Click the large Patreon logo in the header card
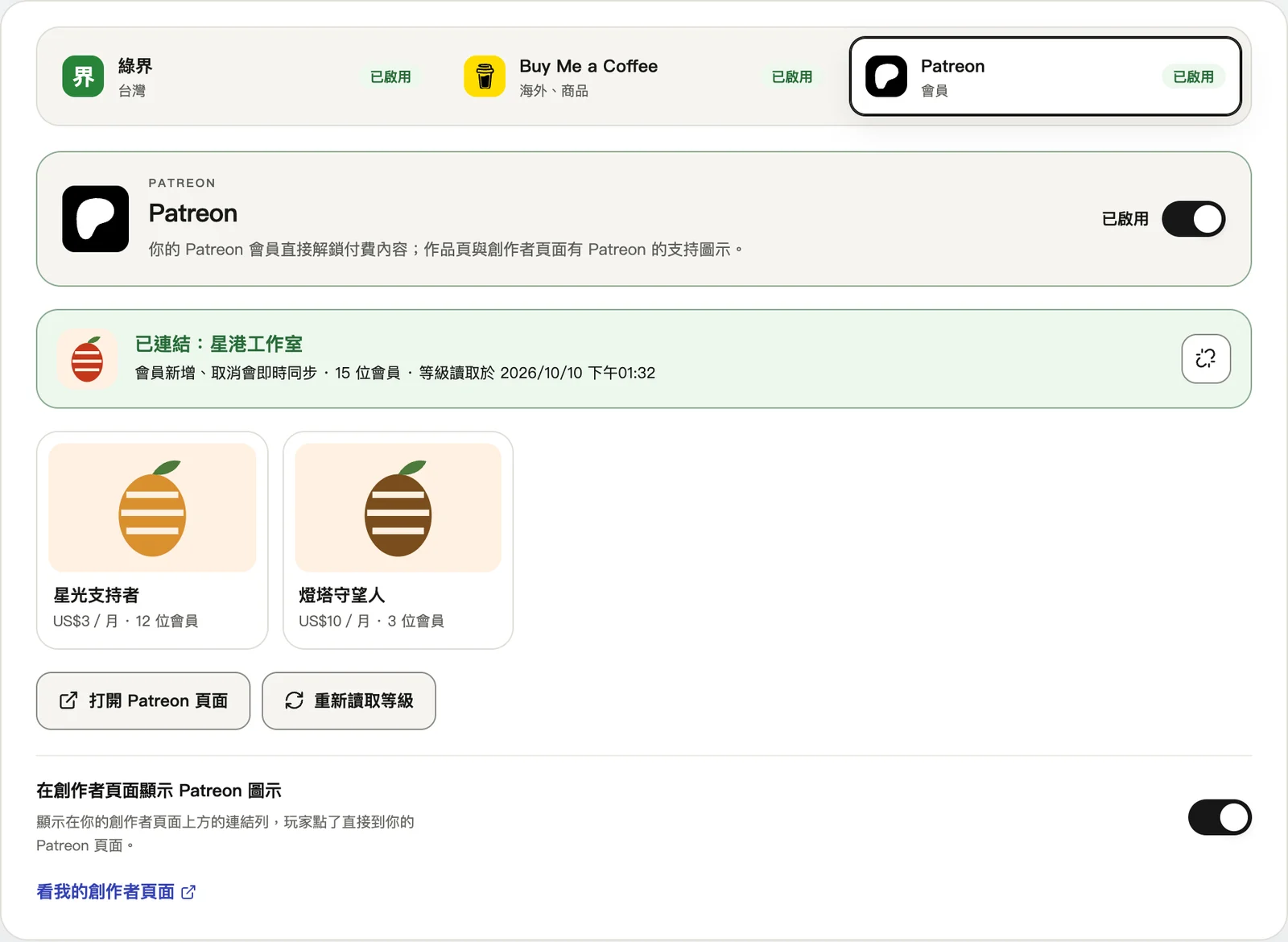Viewport: 1288px width, 942px height. point(96,219)
